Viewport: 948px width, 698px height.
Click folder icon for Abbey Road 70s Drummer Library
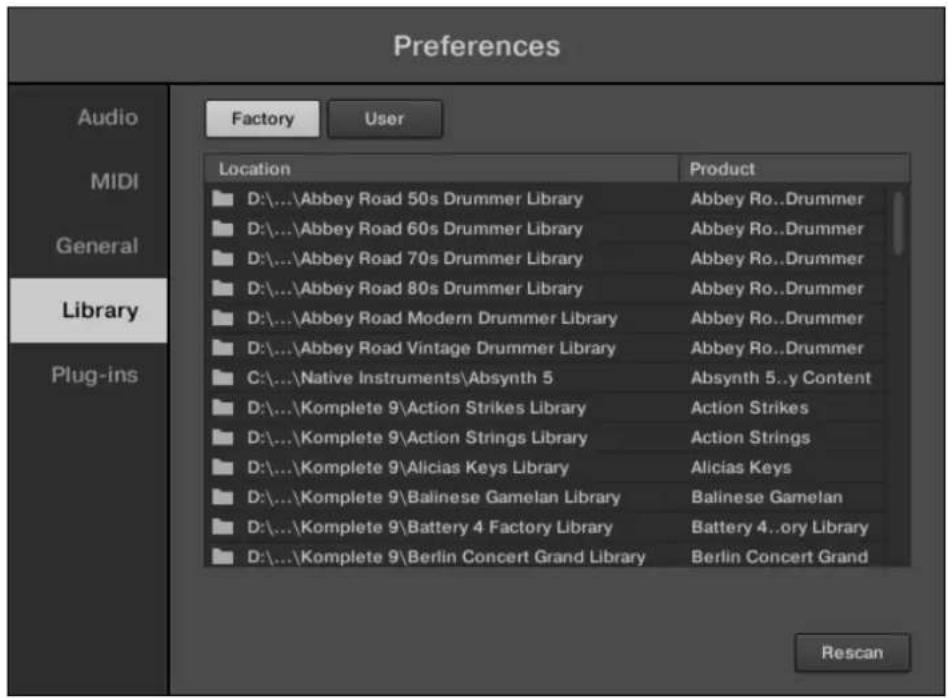(222, 258)
